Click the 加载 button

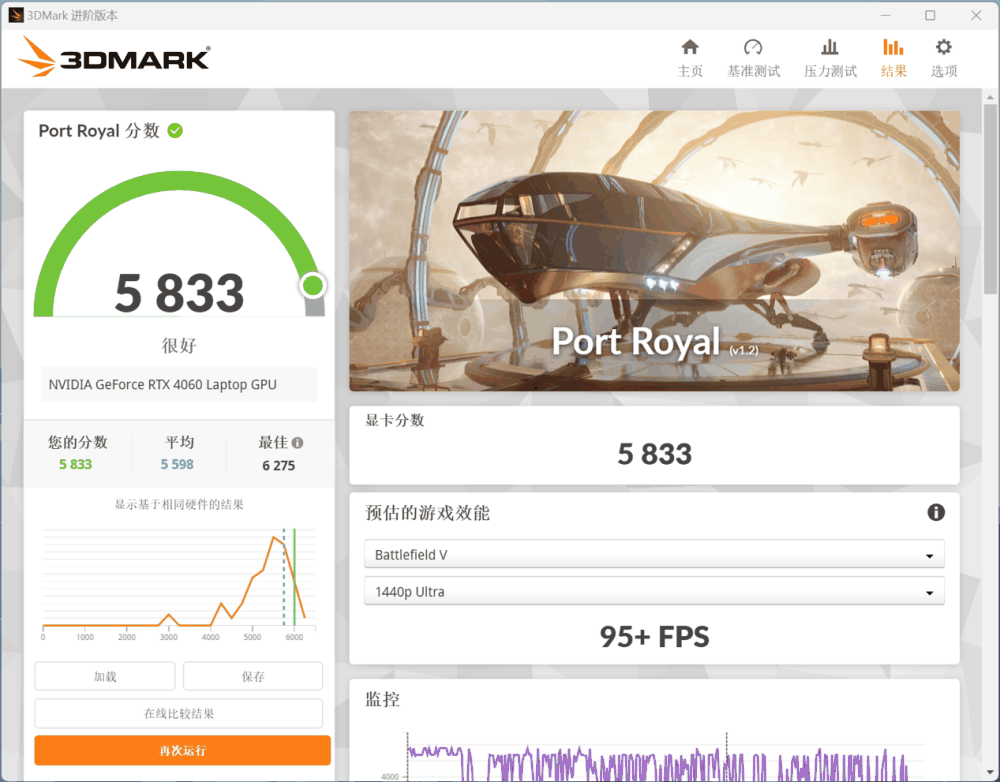[x=105, y=676]
